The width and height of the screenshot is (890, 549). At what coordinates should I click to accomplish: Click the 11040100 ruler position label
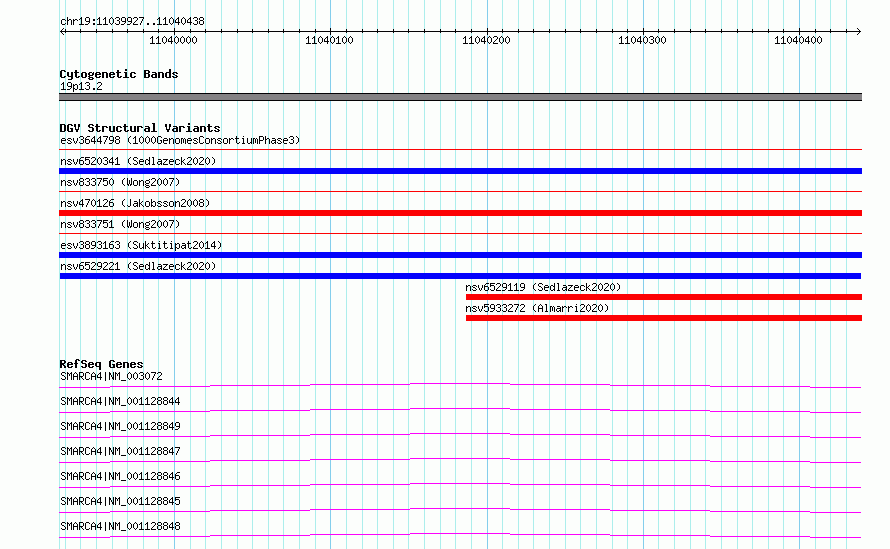tap(329, 40)
